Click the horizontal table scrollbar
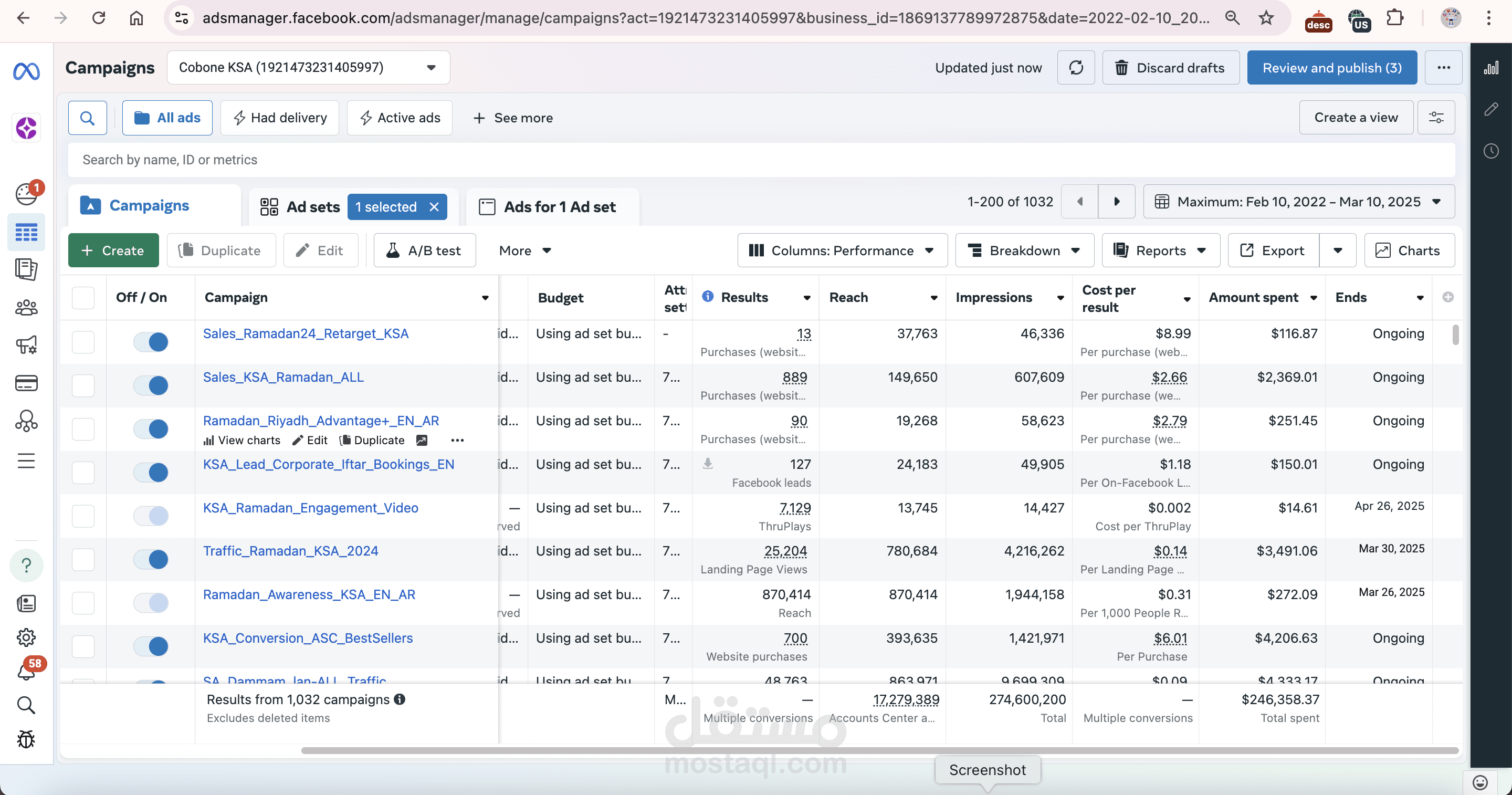Viewport: 1512px width, 795px height. coord(879,750)
